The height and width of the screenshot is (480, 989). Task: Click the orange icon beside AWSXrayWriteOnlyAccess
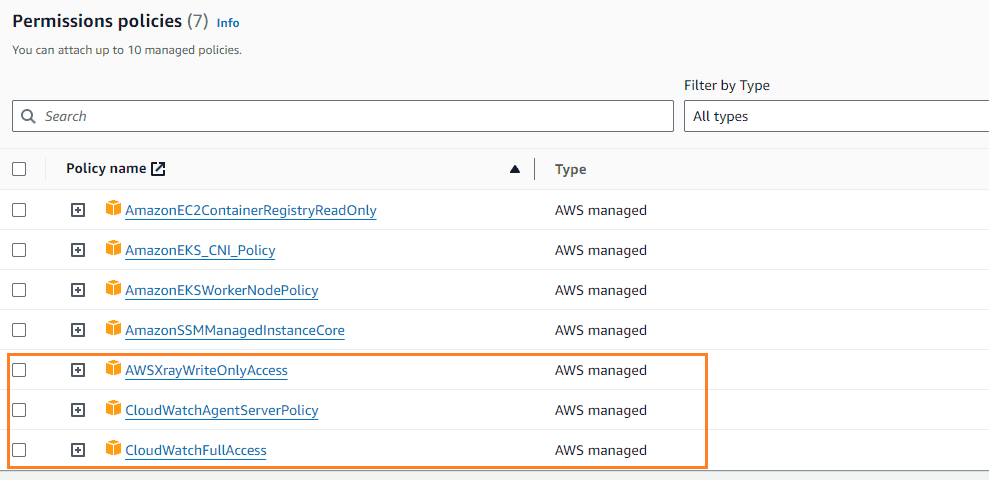tap(114, 368)
